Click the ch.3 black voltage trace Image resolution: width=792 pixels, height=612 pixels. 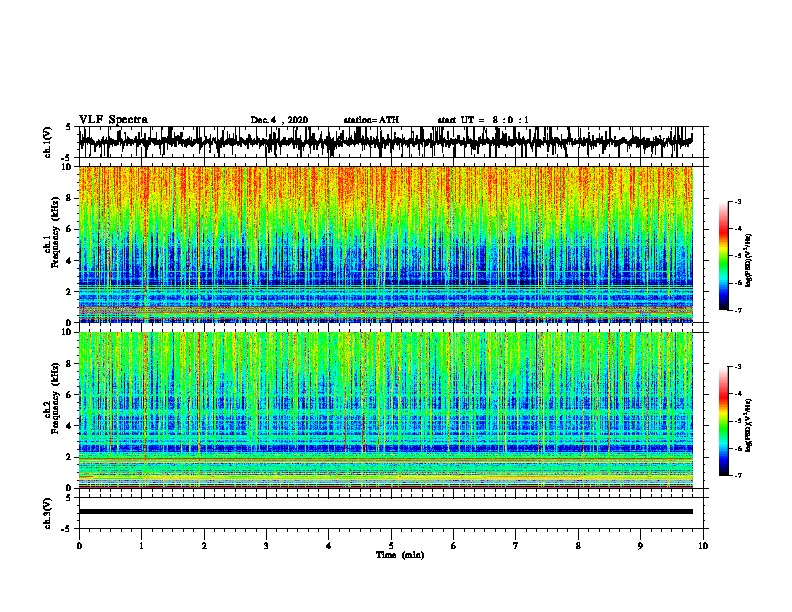click(385, 512)
